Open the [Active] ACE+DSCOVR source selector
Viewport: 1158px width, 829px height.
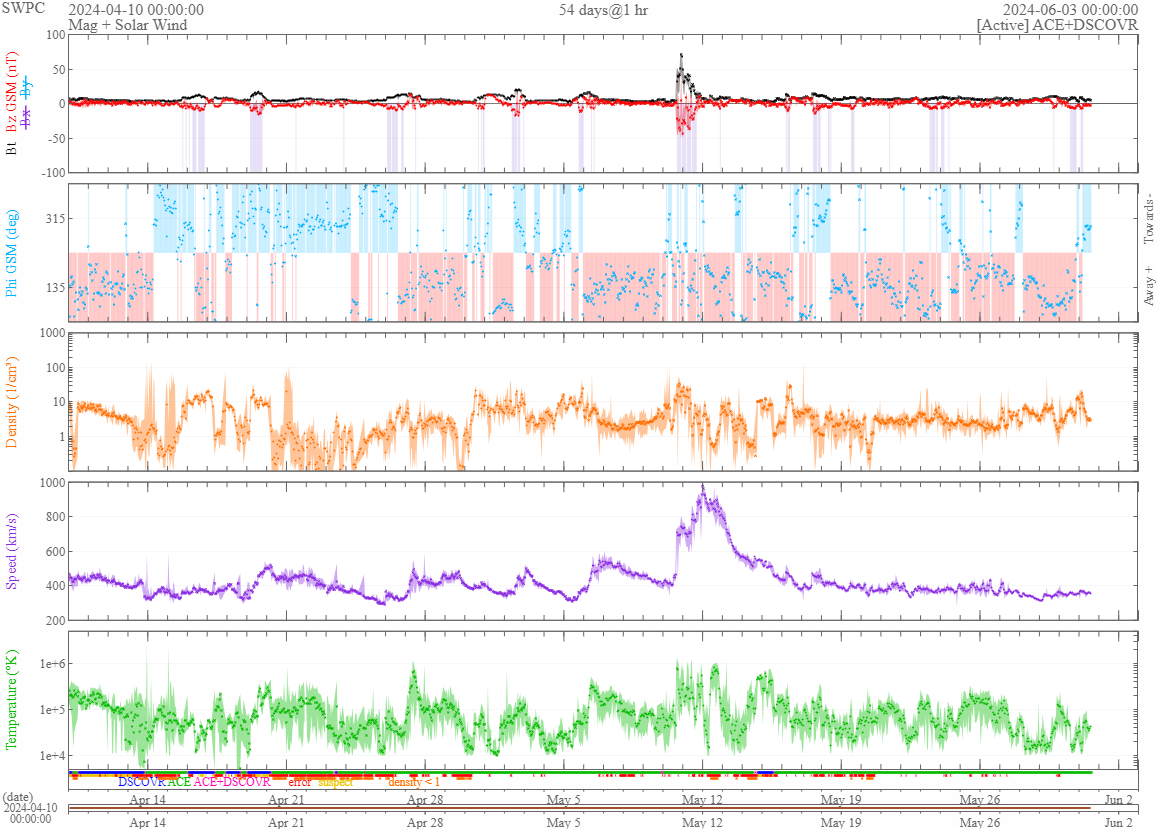pyautogui.click(x=1057, y=24)
